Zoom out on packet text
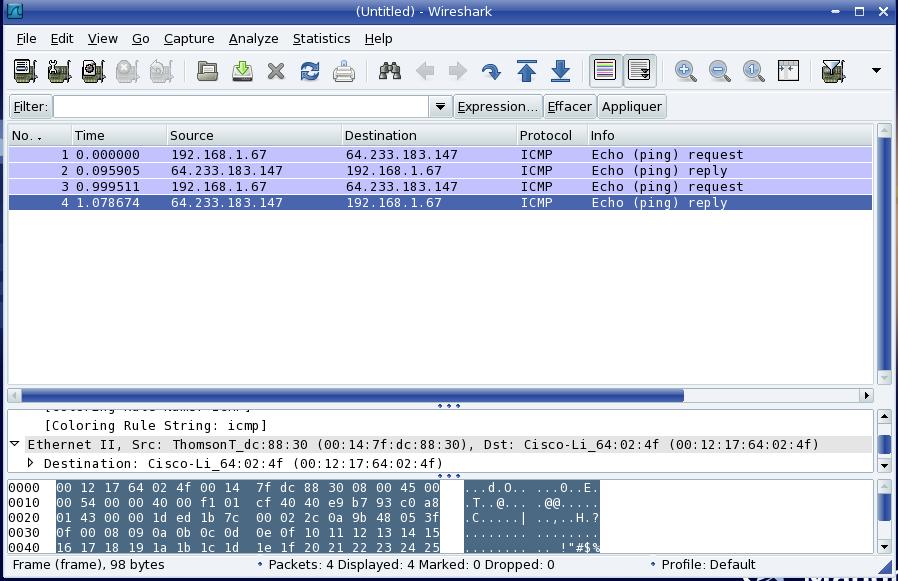This screenshot has width=898, height=581. tap(719, 71)
